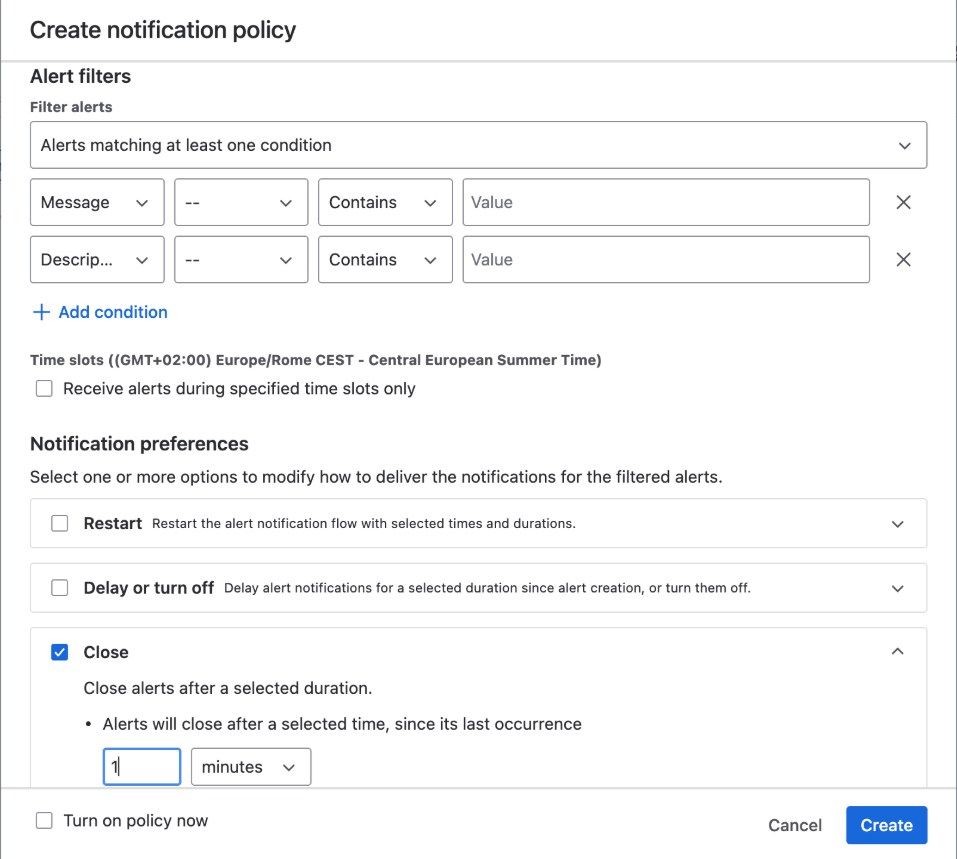
Task: Enable receiving alerts during specified time slots
Action: point(44,388)
